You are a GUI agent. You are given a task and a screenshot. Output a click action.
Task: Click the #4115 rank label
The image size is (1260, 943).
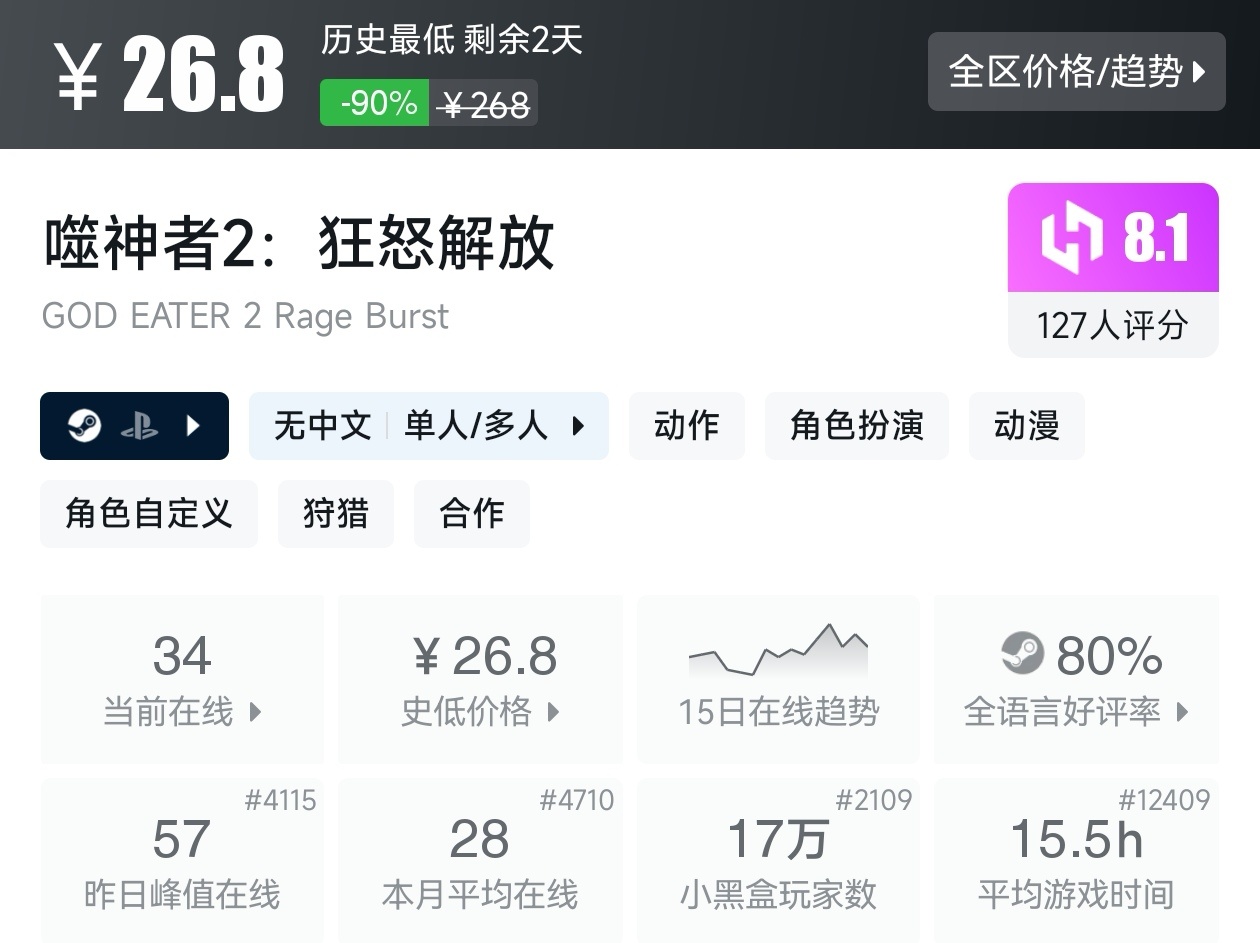280,800
